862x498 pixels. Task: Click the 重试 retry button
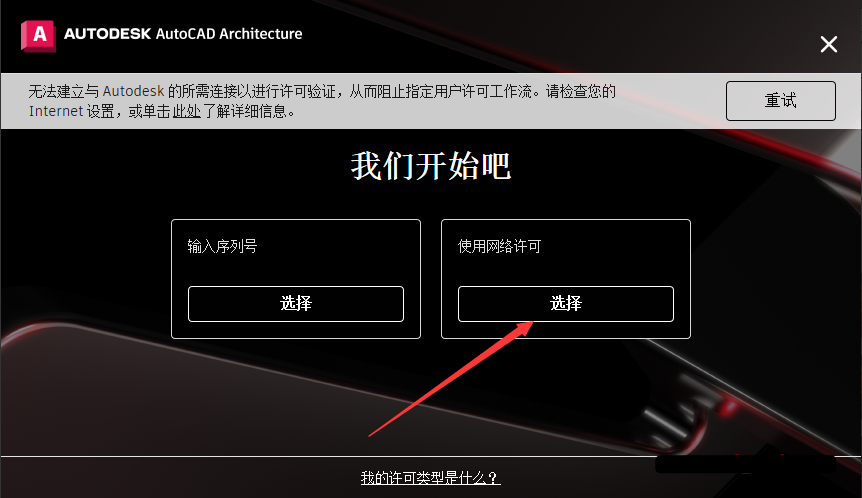click(780, 101)
